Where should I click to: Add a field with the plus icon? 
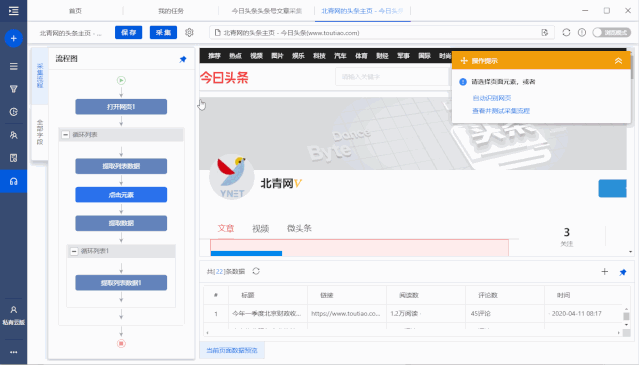coord(604,272)
